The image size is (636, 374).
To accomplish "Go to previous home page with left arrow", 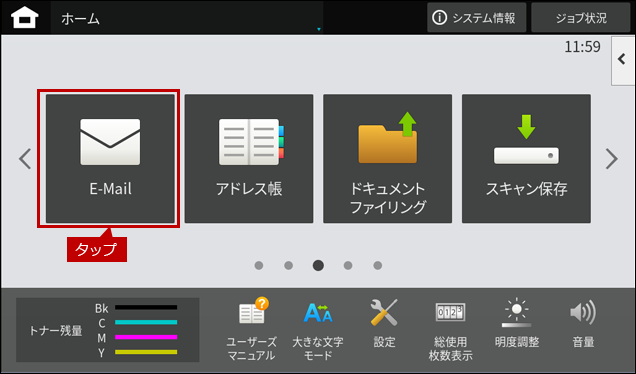I will point(25,159).
